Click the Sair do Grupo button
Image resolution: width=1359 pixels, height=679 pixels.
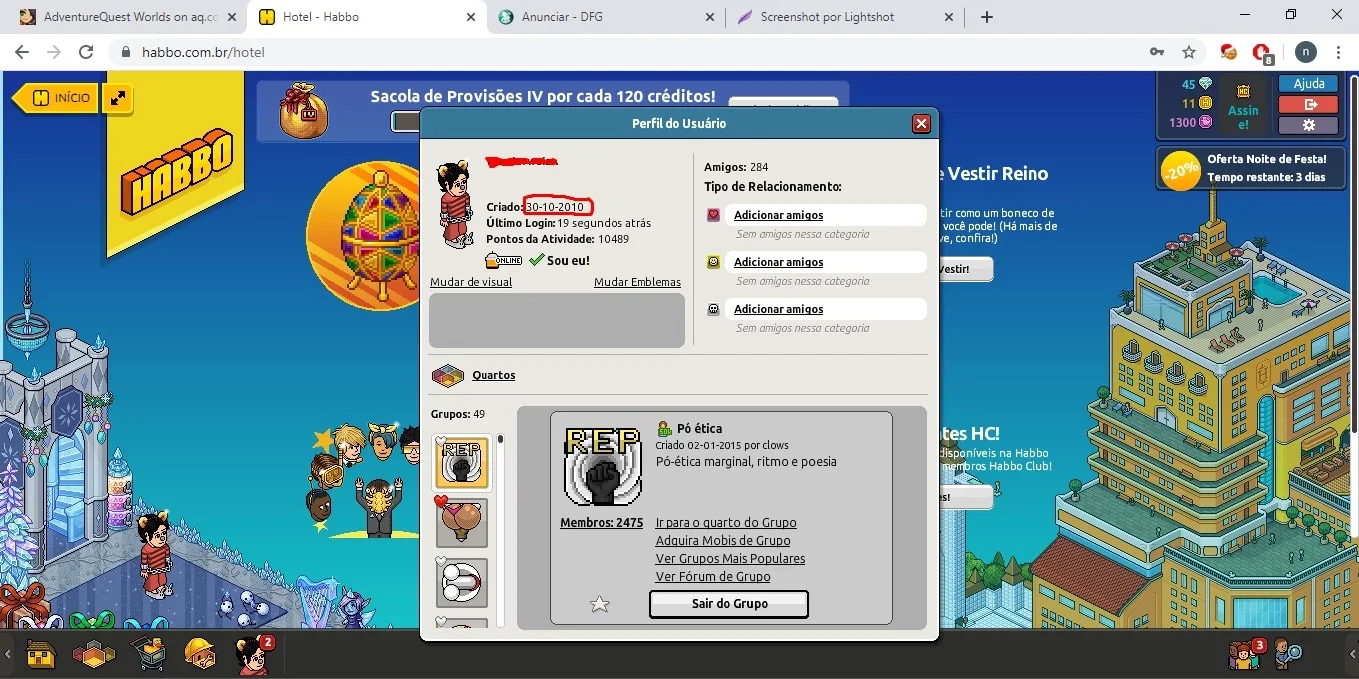pos(729,604)
